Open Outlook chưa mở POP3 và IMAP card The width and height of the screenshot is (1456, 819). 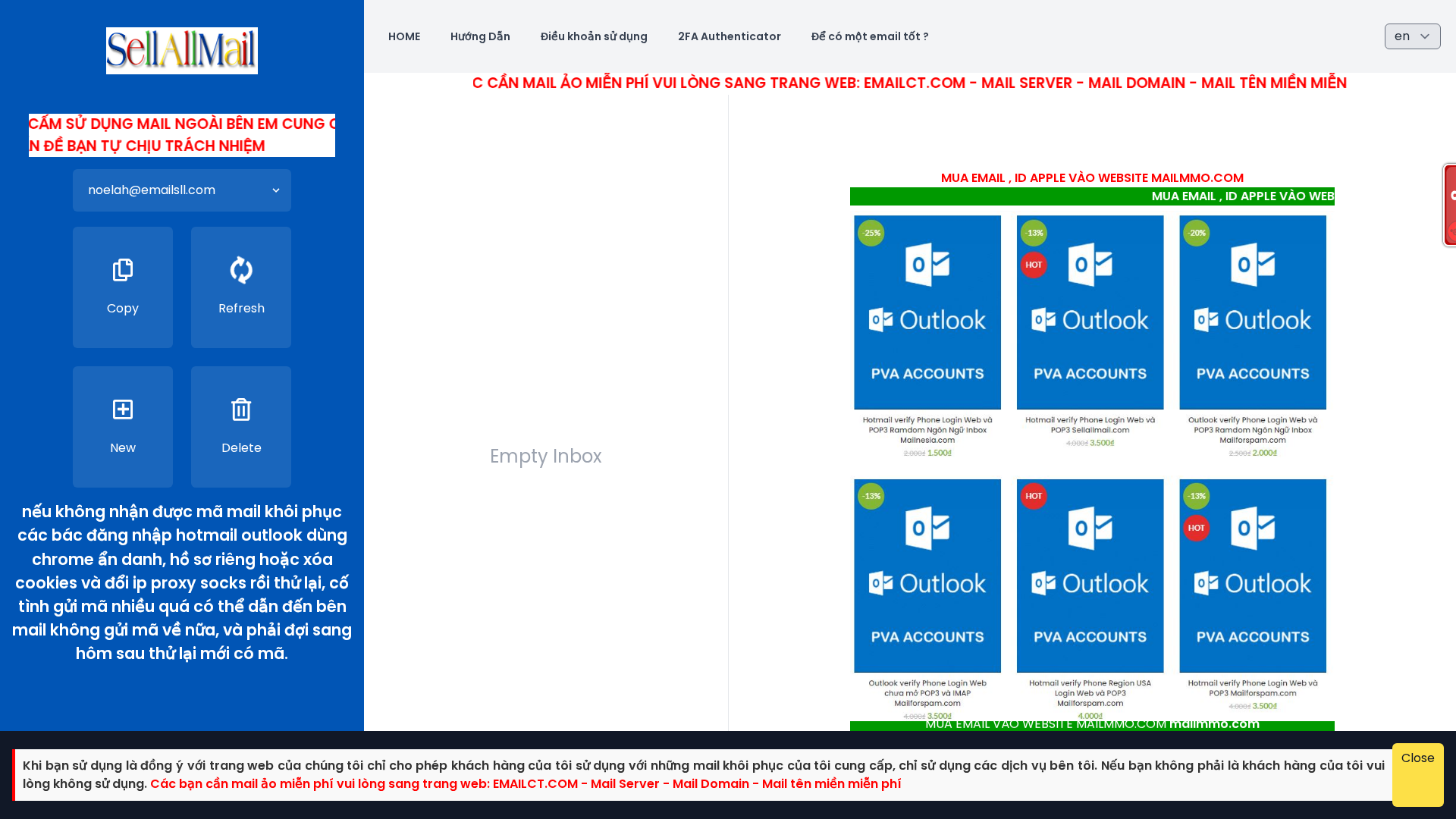[x=927, y=600]
